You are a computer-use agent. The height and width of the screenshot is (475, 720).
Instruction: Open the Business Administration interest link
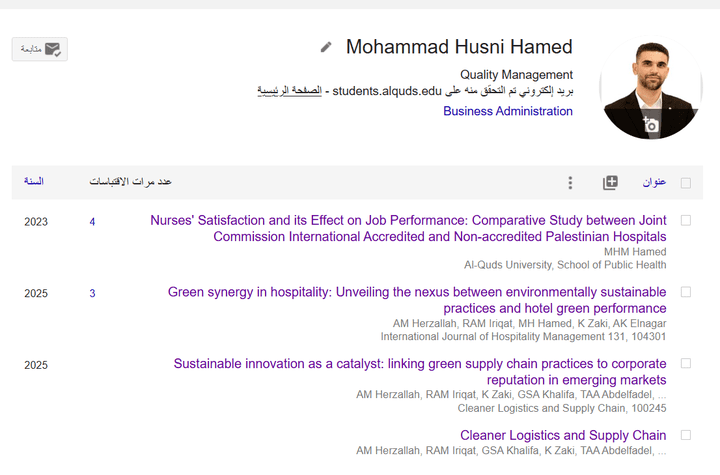(x=508, y=111)
